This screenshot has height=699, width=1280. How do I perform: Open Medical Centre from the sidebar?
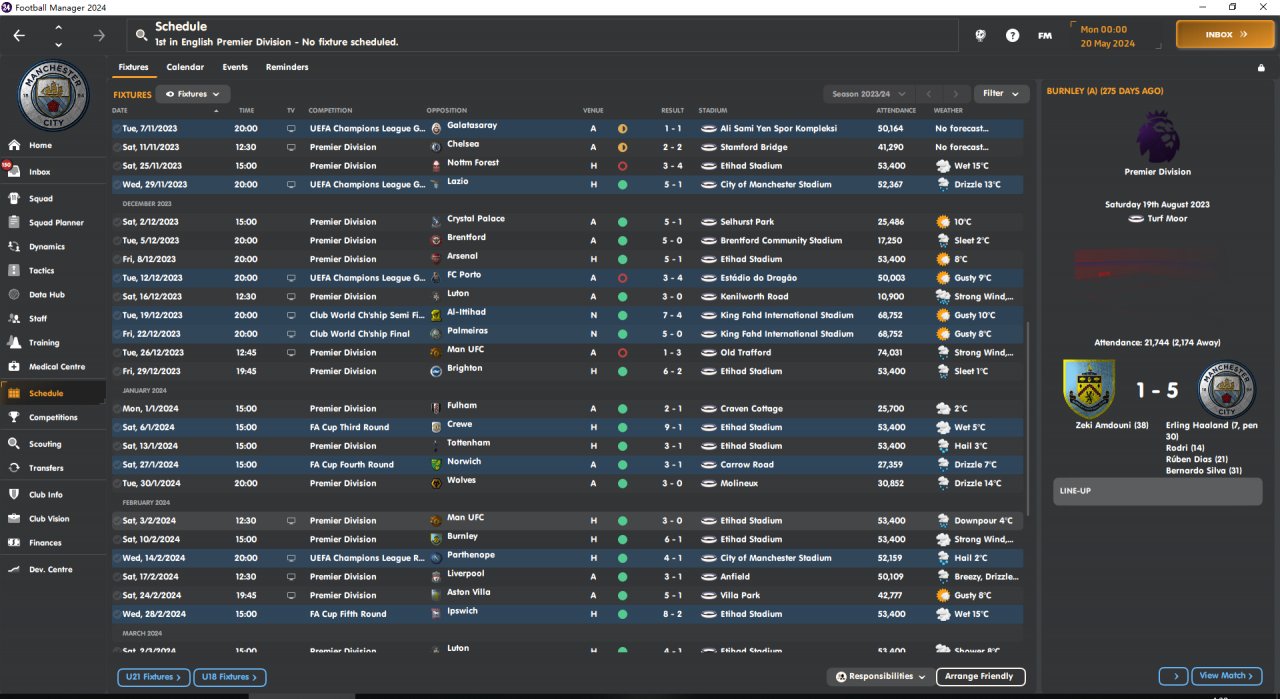14,367
